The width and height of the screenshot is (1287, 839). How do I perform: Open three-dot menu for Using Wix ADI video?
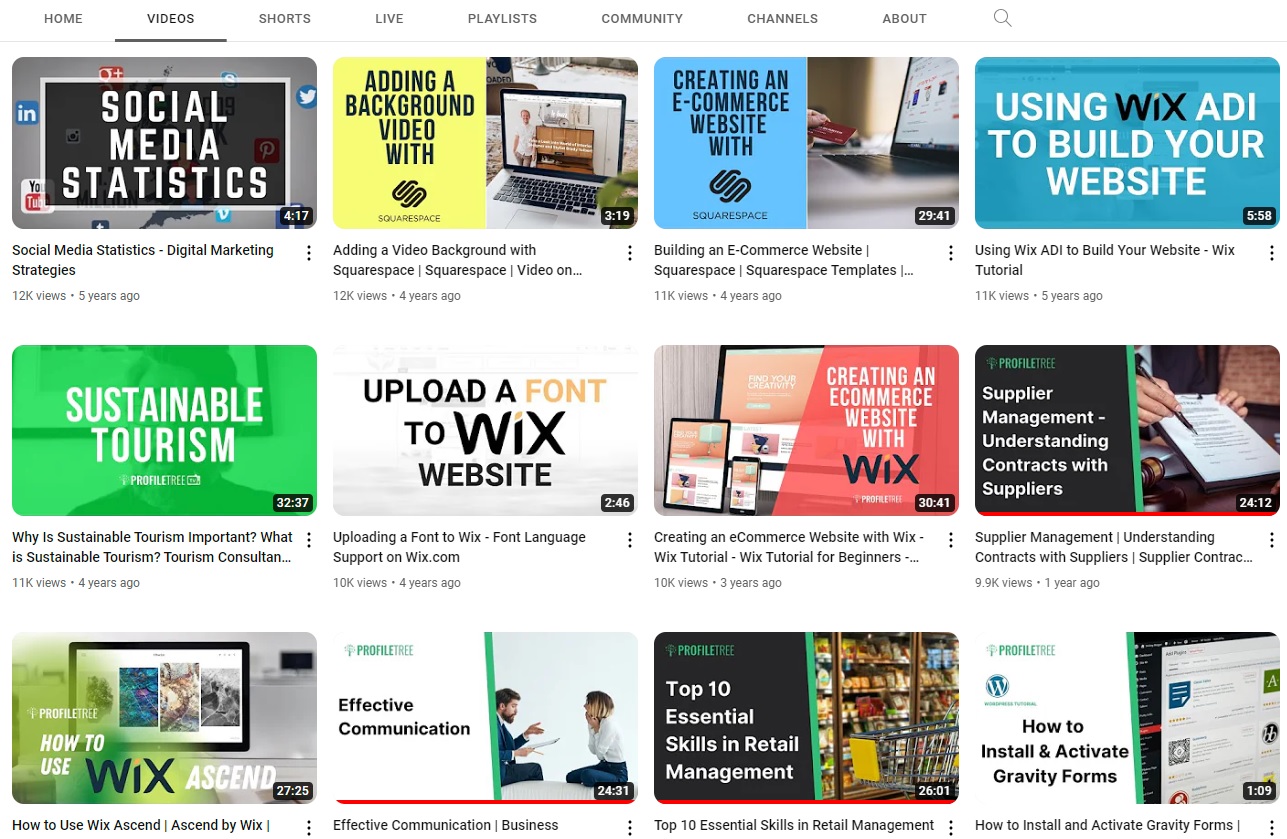point(1272,253)
